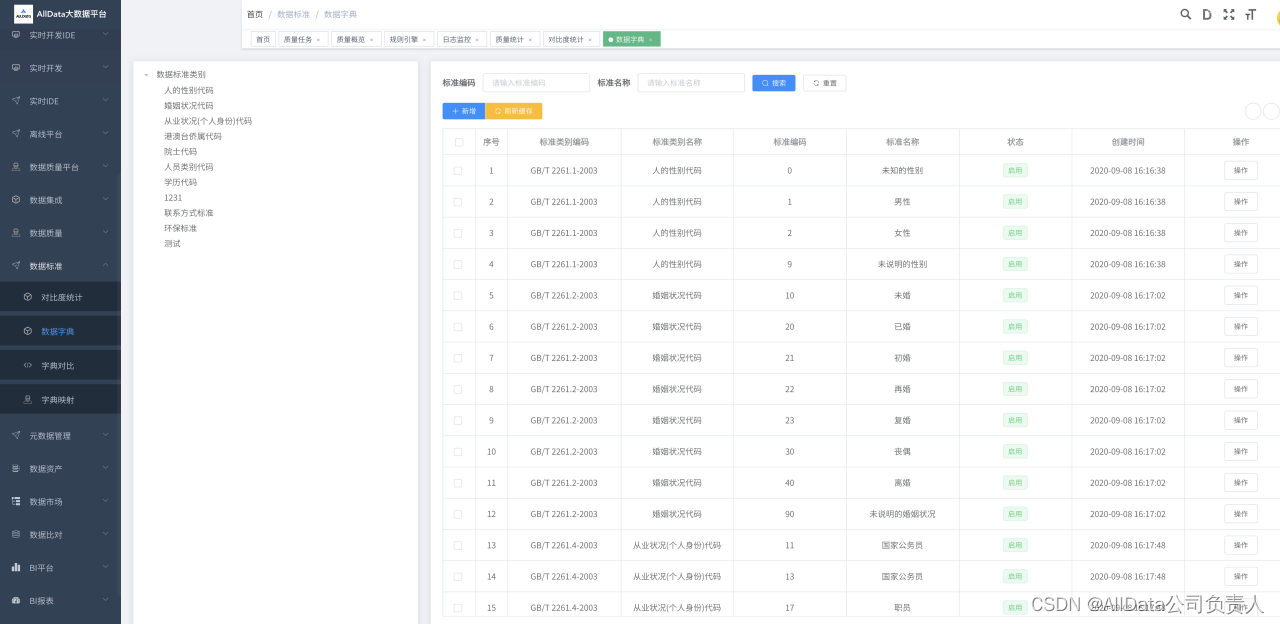Focus the 标准编码 input field

click(536, 83)
